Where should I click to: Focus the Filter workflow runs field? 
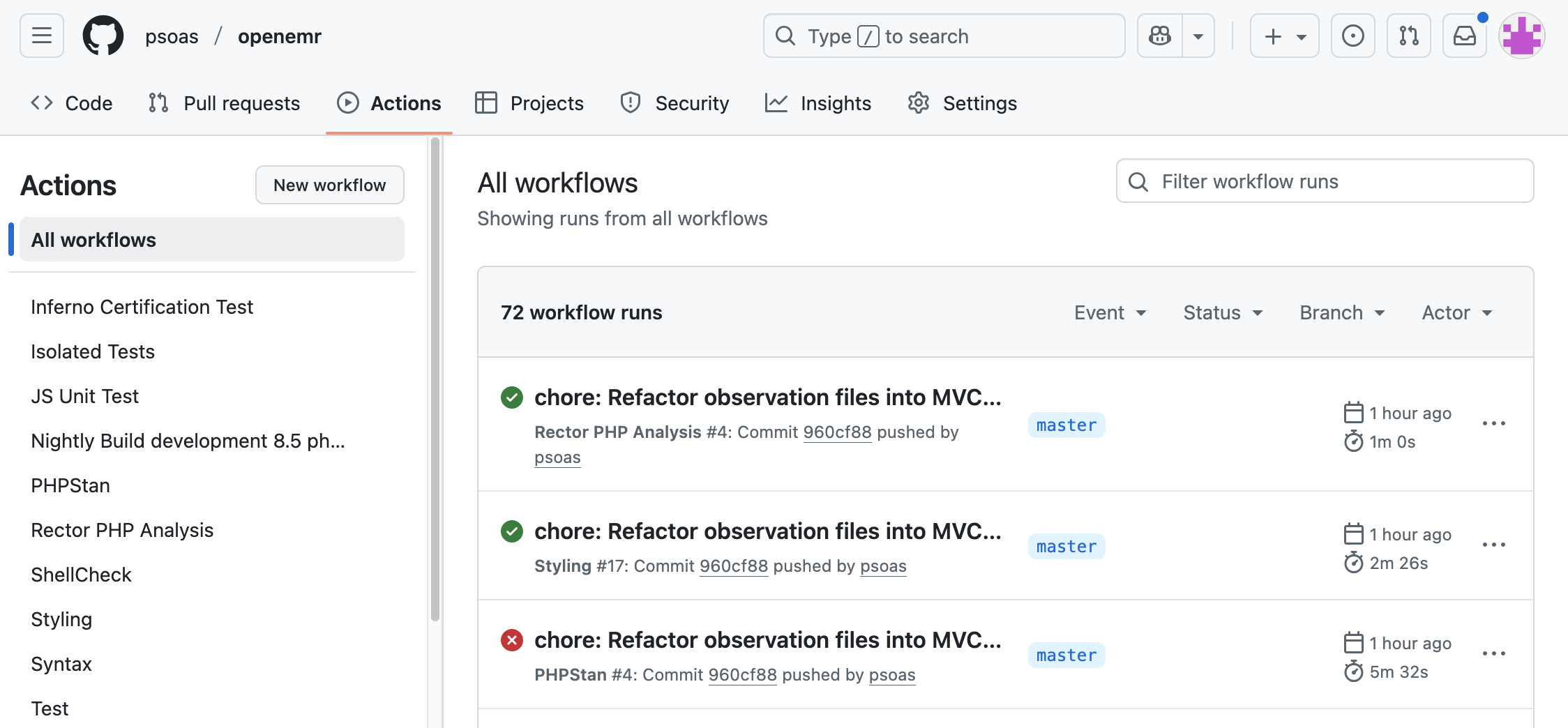tap(1325, 181)
